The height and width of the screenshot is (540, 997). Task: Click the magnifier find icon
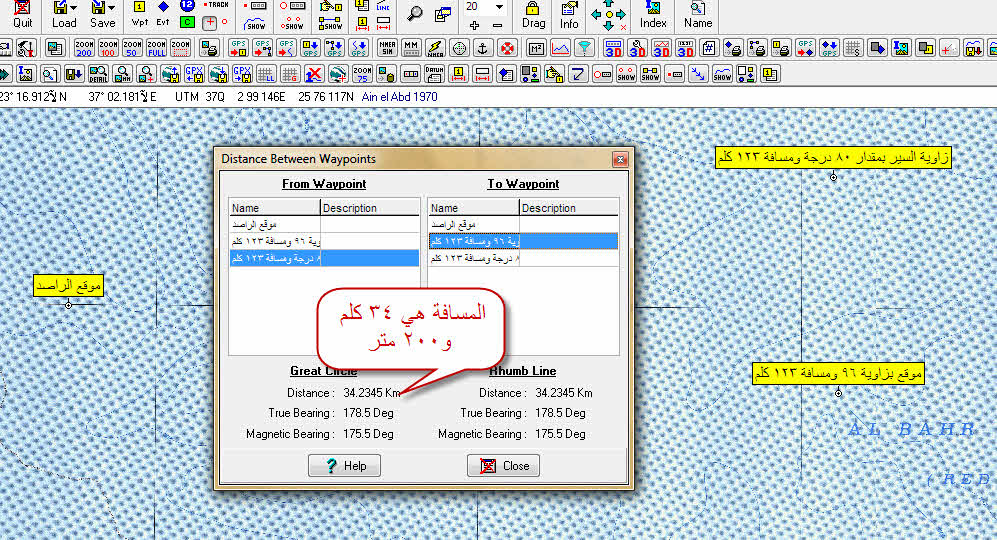click(415, 13)
